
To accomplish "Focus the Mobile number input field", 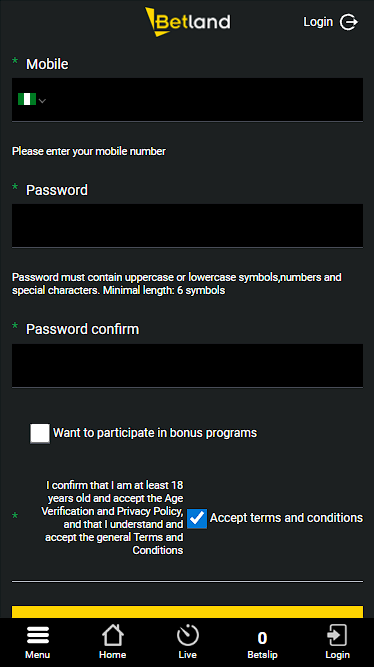I will (188, 100).
